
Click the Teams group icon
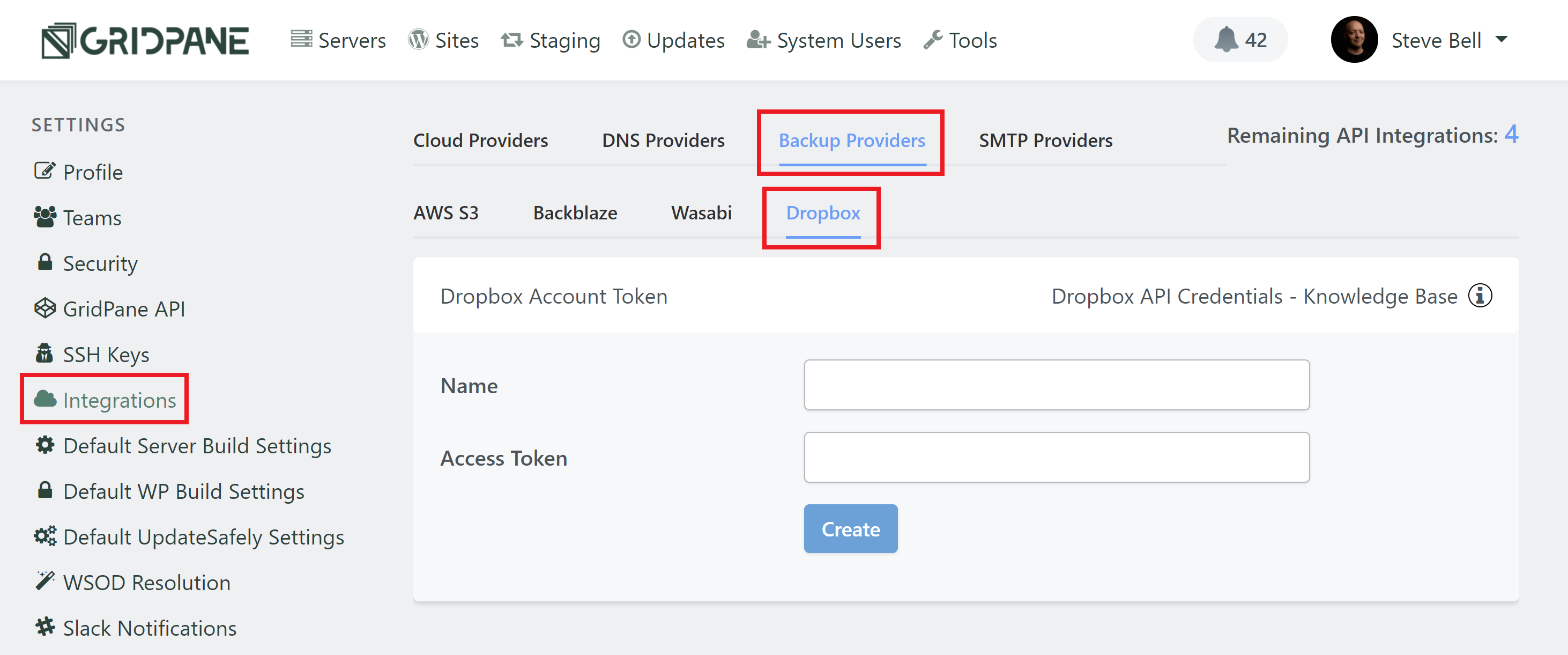coord(44,217)
